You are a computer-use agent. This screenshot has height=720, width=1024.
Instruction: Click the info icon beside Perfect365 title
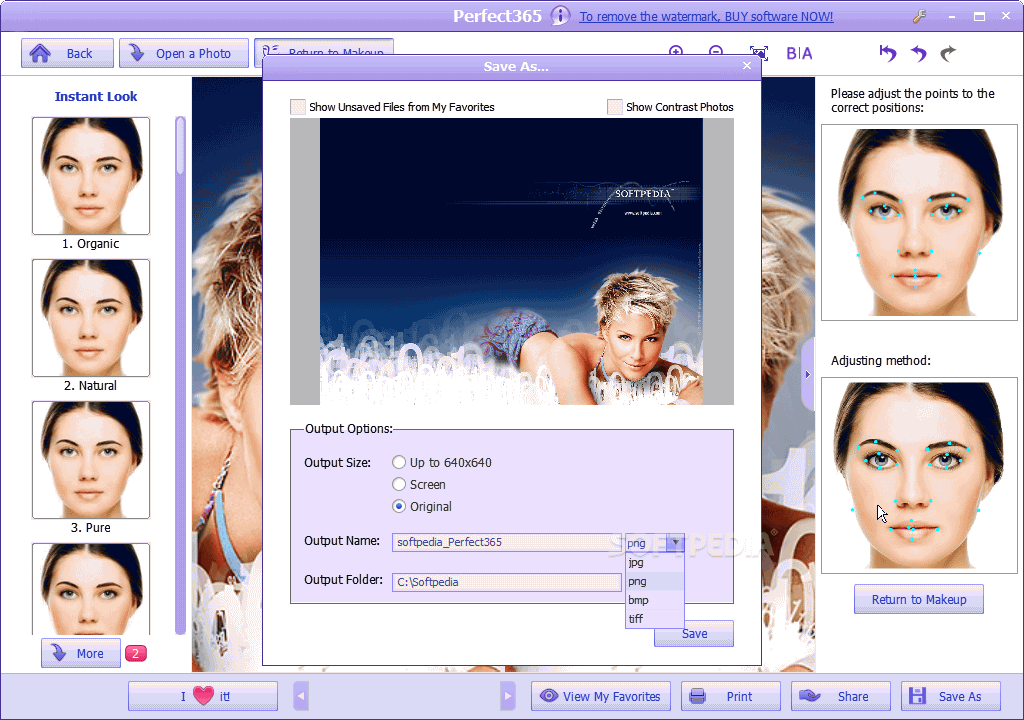coord(560,16)
